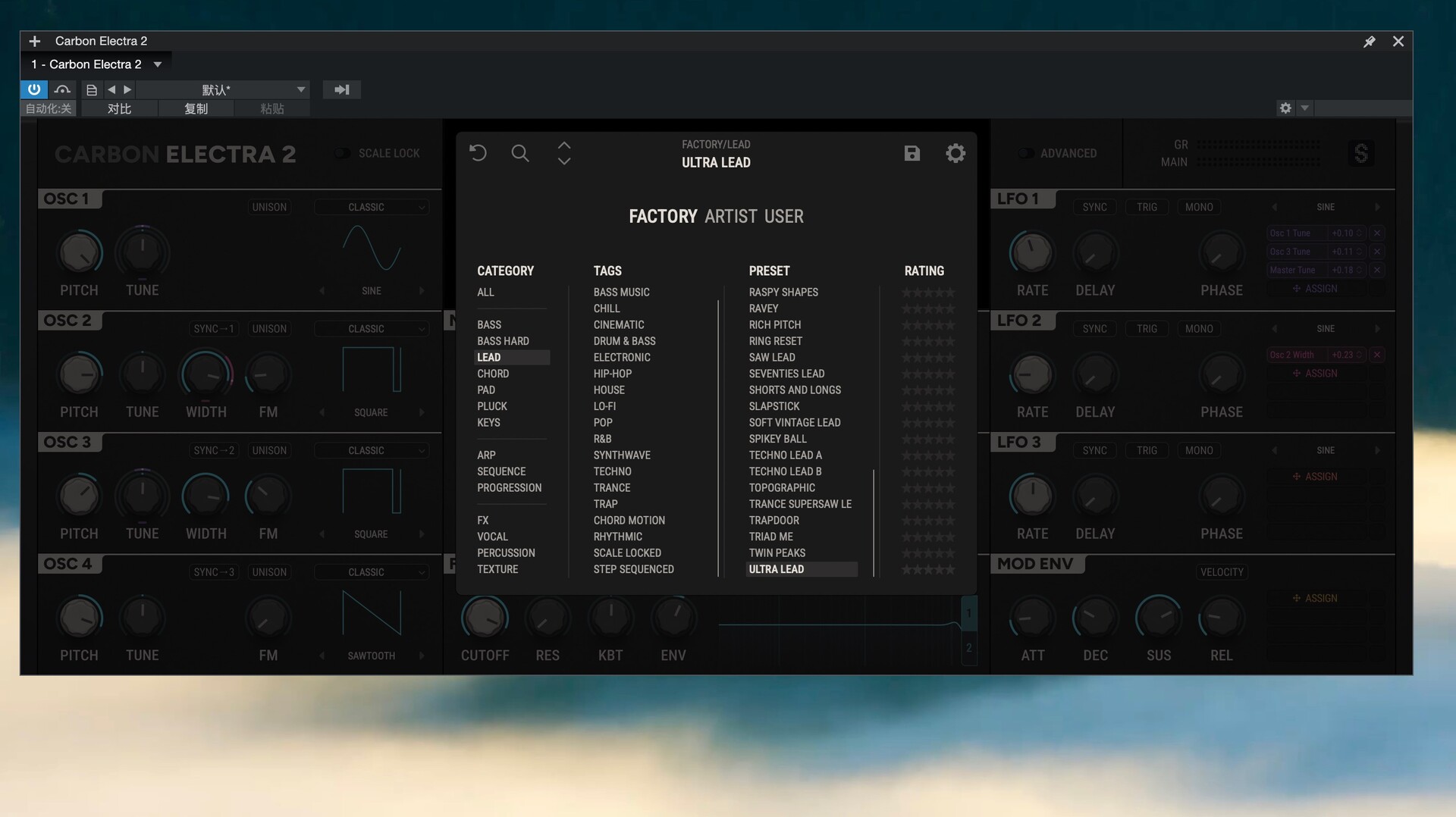Viewport: 1456px width, 817px height.
Task: Click the undo arrow in preset browser
Action: pos(478,153)
